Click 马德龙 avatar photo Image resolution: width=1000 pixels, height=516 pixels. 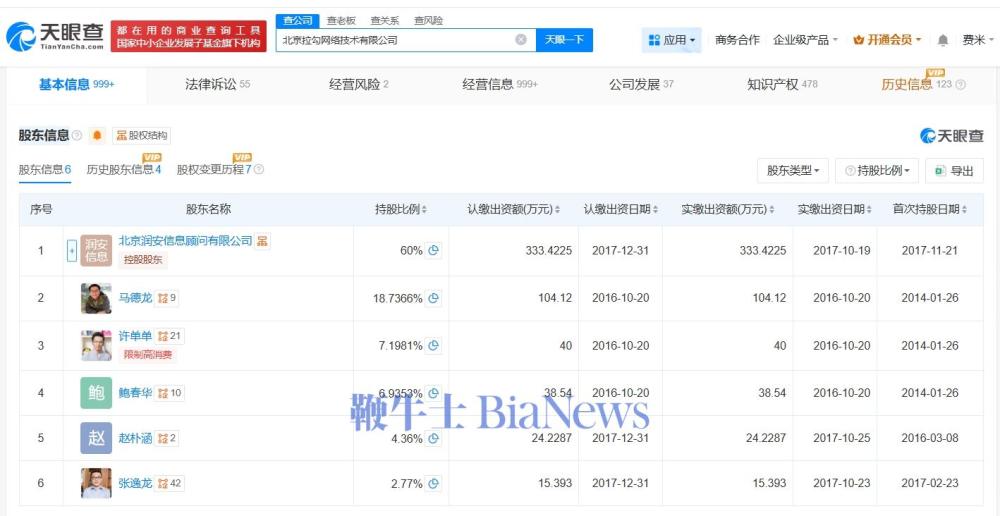click(x=96, y=298)
